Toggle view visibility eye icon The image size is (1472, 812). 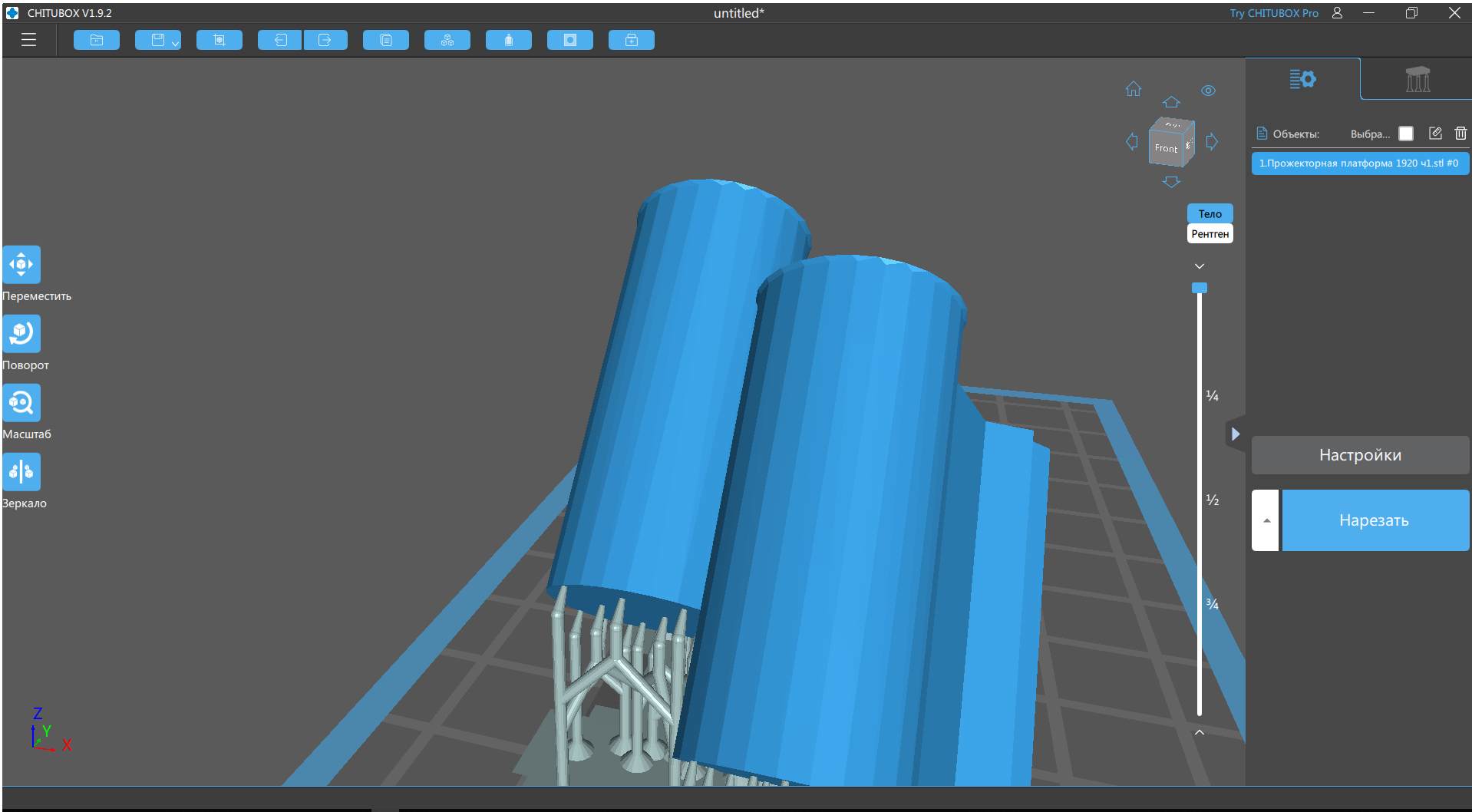click(1208, 91)
